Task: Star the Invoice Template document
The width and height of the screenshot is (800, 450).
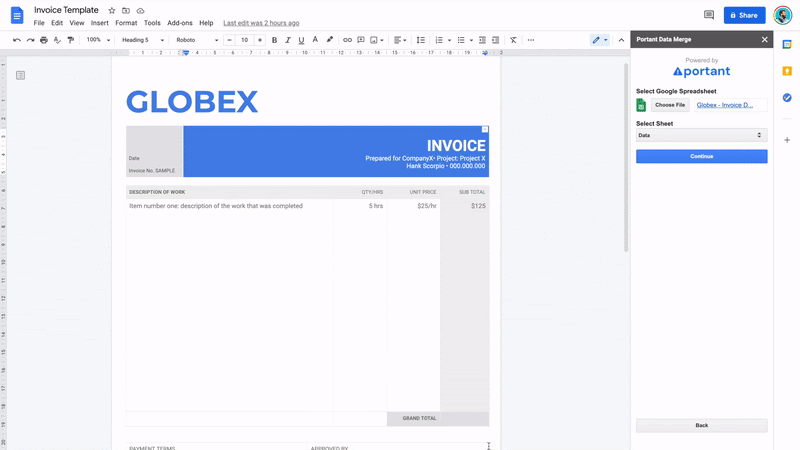Action: 112,10
